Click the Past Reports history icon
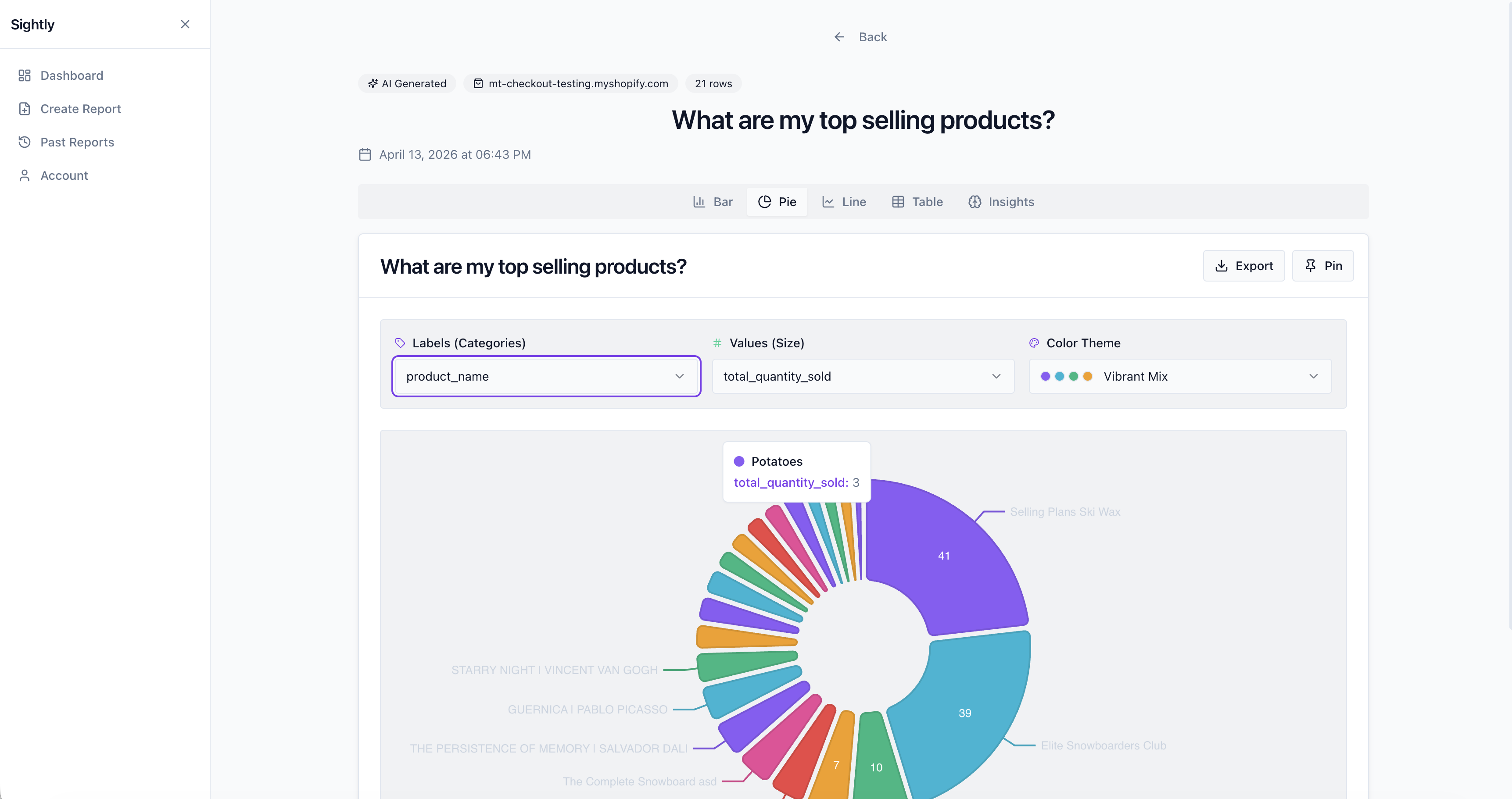 (x=24, y=142)
